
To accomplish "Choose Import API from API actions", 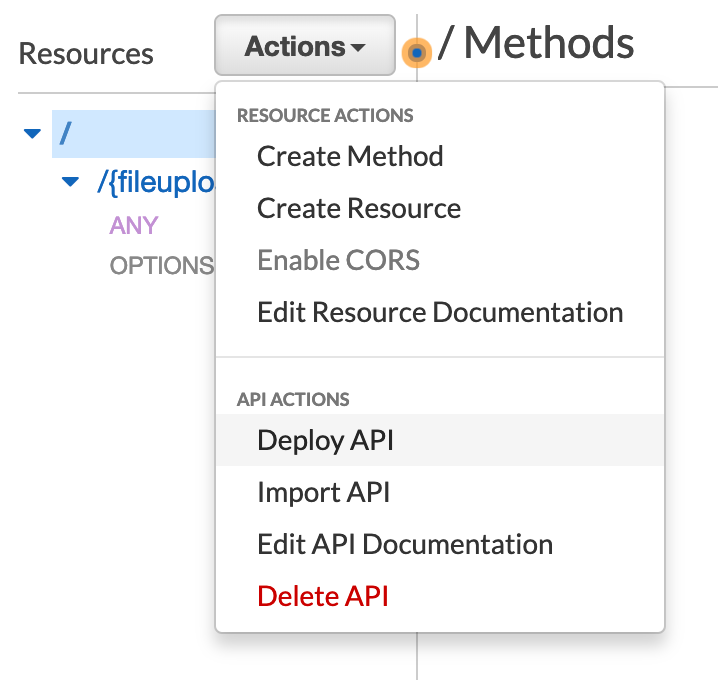I will [x=323, y=492].
